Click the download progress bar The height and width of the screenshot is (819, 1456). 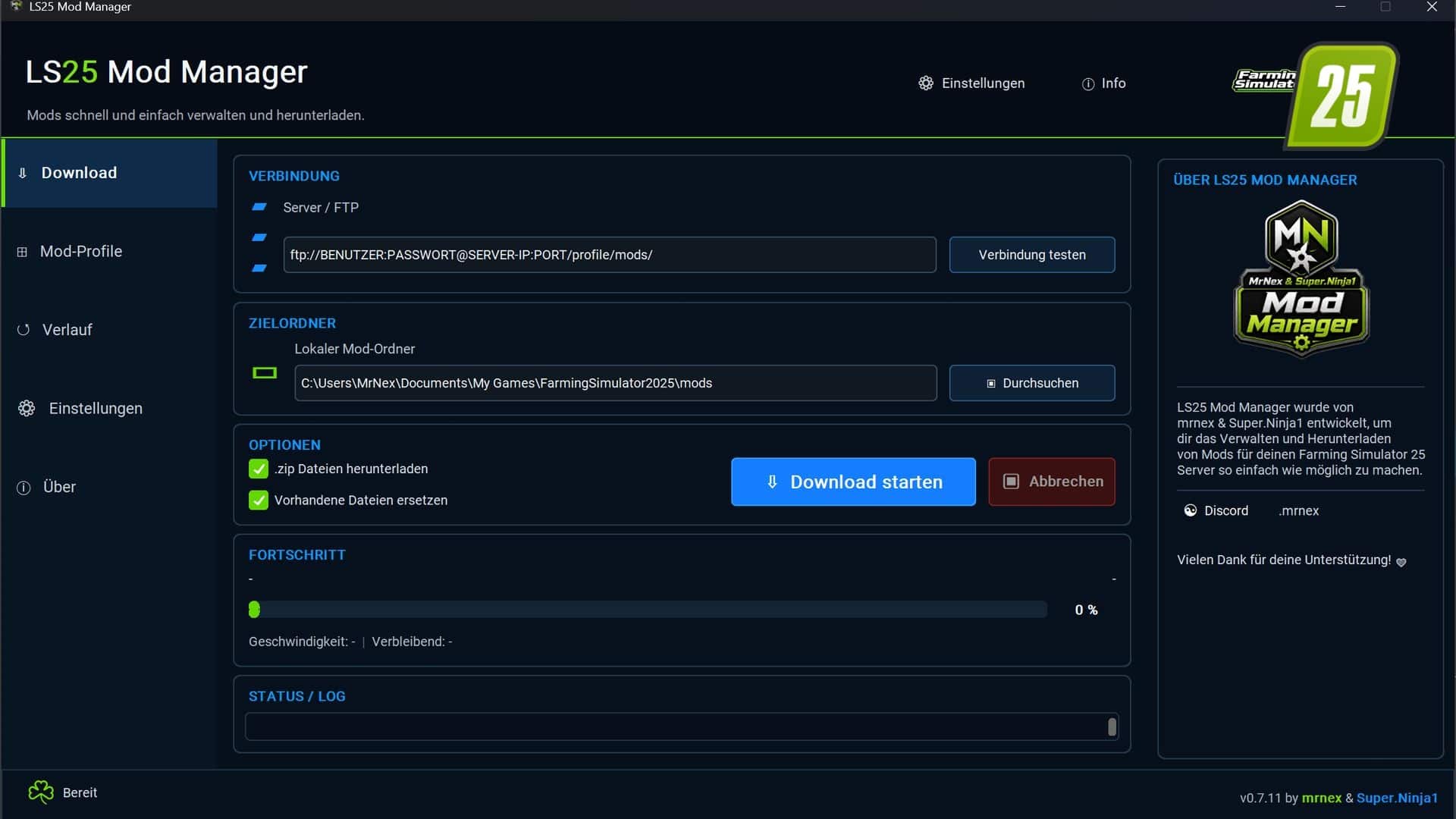(648, 610)
